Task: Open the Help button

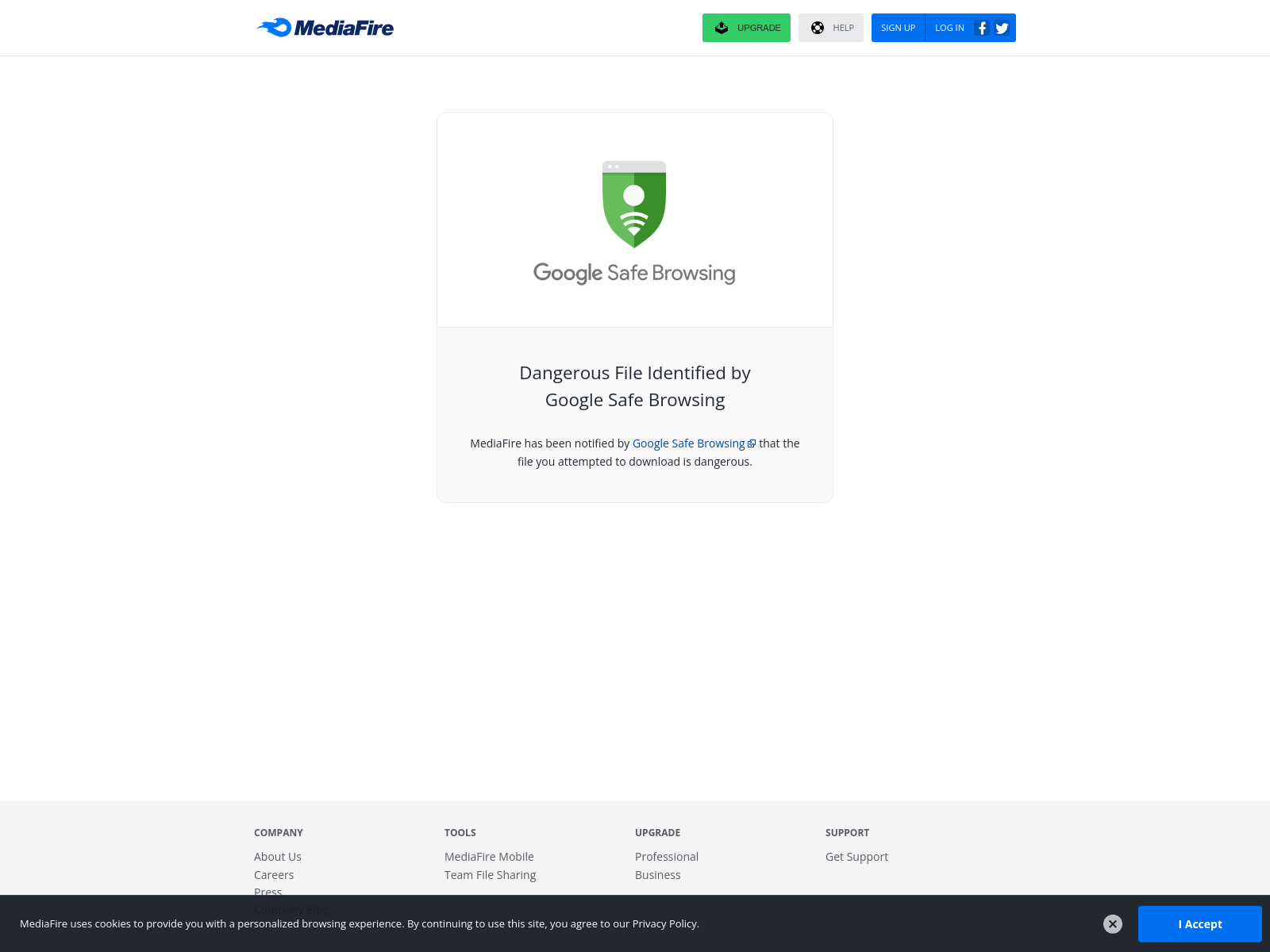Action: point(831,28)
